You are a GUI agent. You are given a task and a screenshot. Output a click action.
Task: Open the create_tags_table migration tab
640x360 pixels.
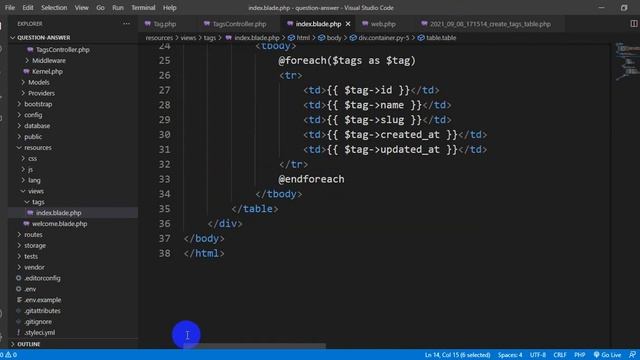(490, 24)
